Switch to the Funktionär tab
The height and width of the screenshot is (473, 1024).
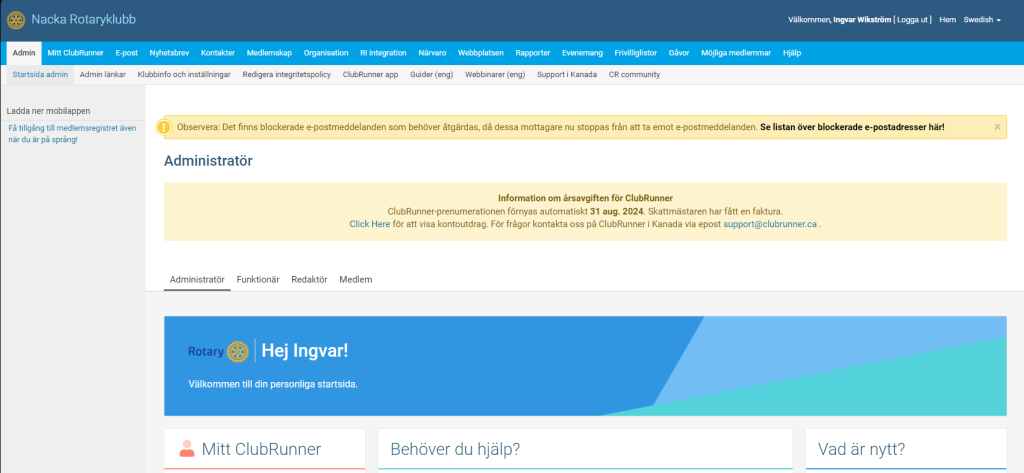257,279
